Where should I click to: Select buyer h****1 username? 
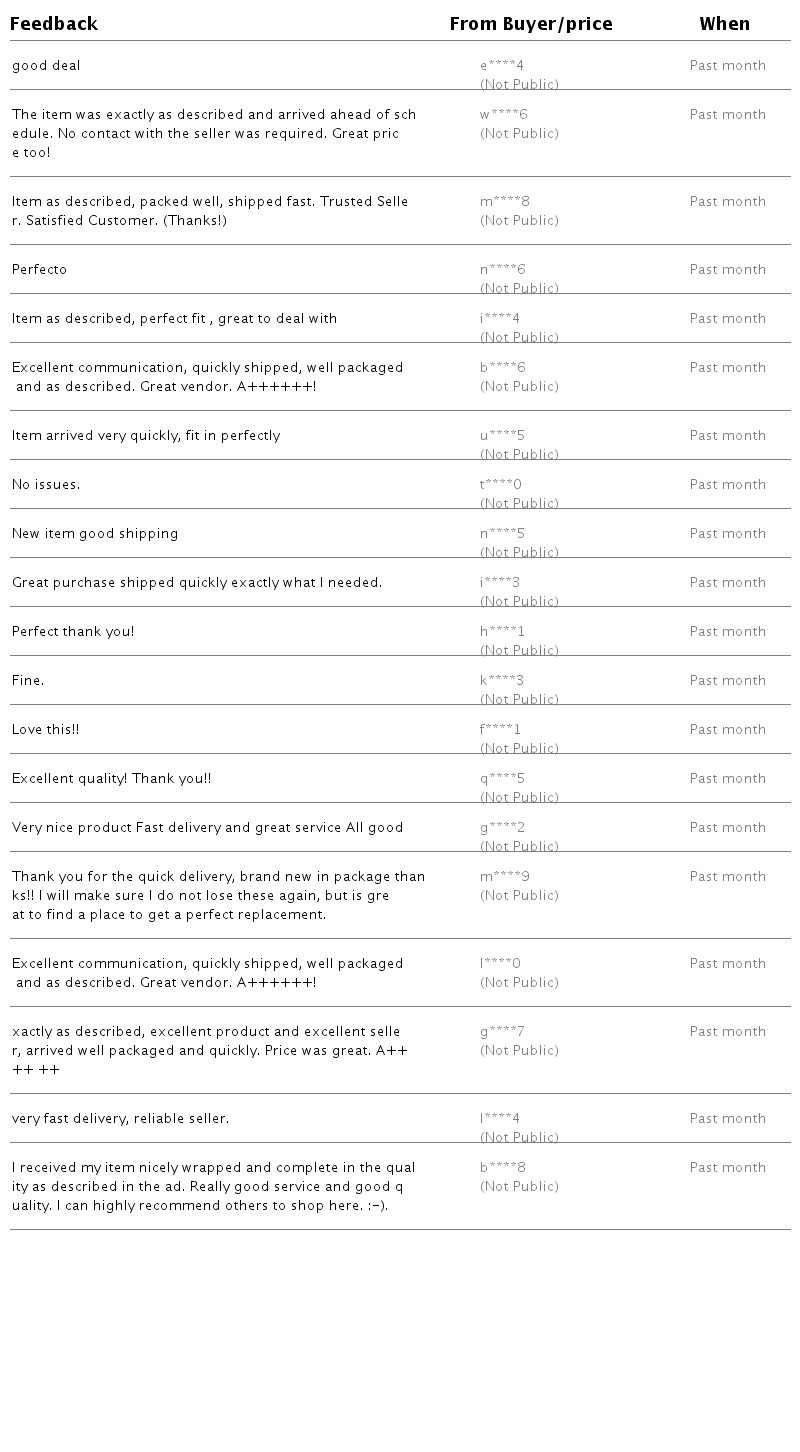coord(502,632)
